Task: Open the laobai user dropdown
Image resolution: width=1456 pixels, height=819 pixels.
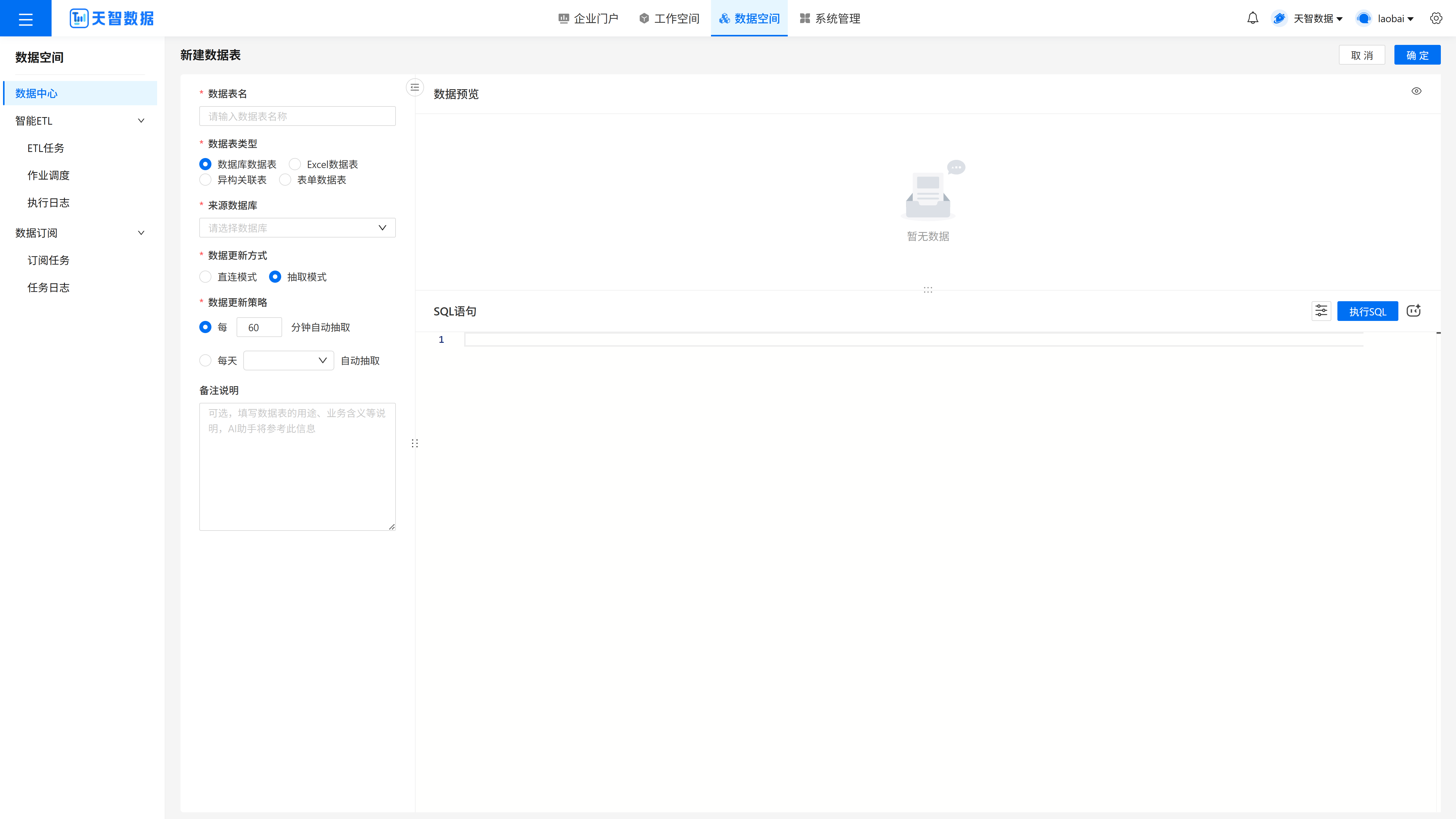Action: (x=1396, y=19)
